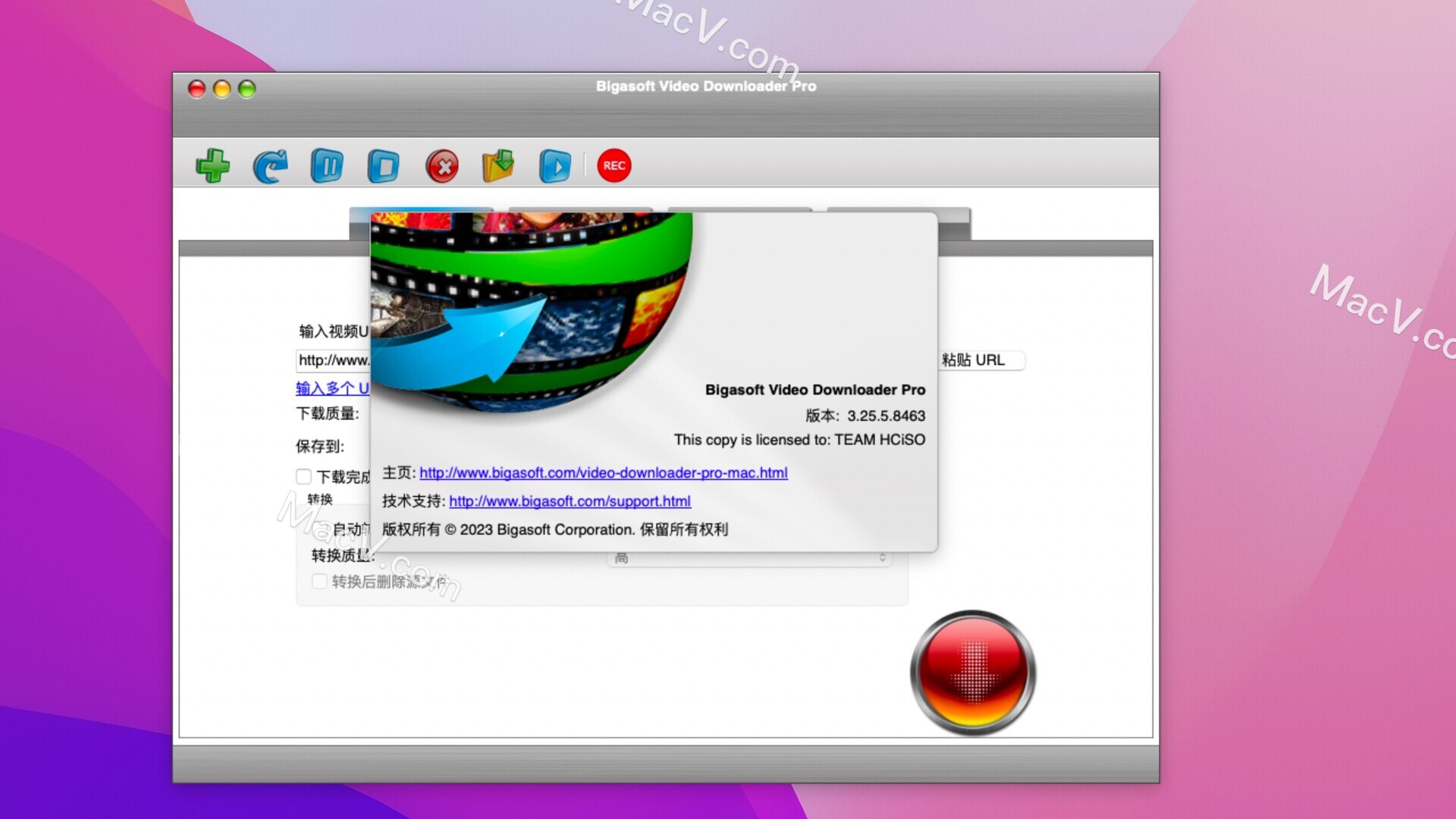Open the 输入多个 URL link
This screenshot has width=1456, height=819.
(x=332, y=388)
